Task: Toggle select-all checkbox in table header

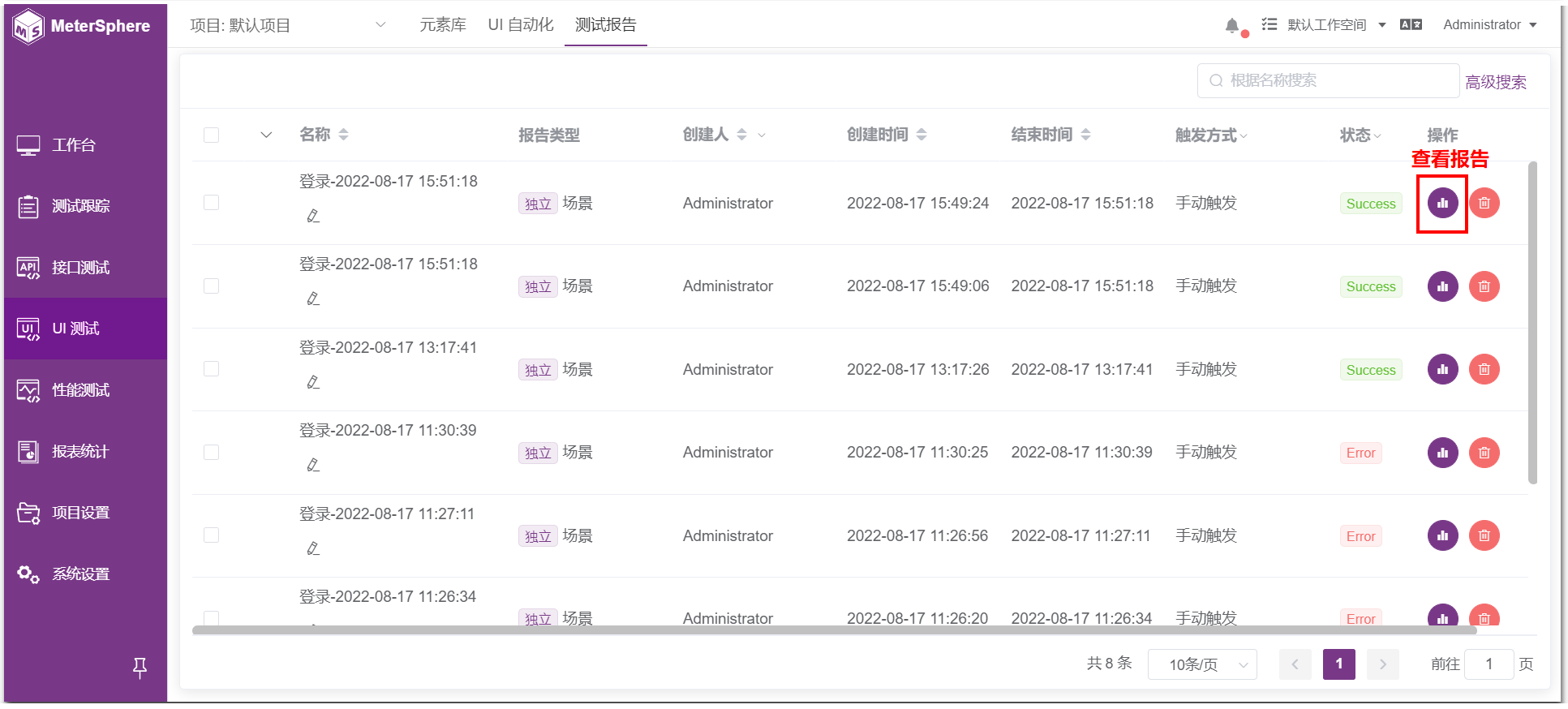Action: click(x=212, y=135)
